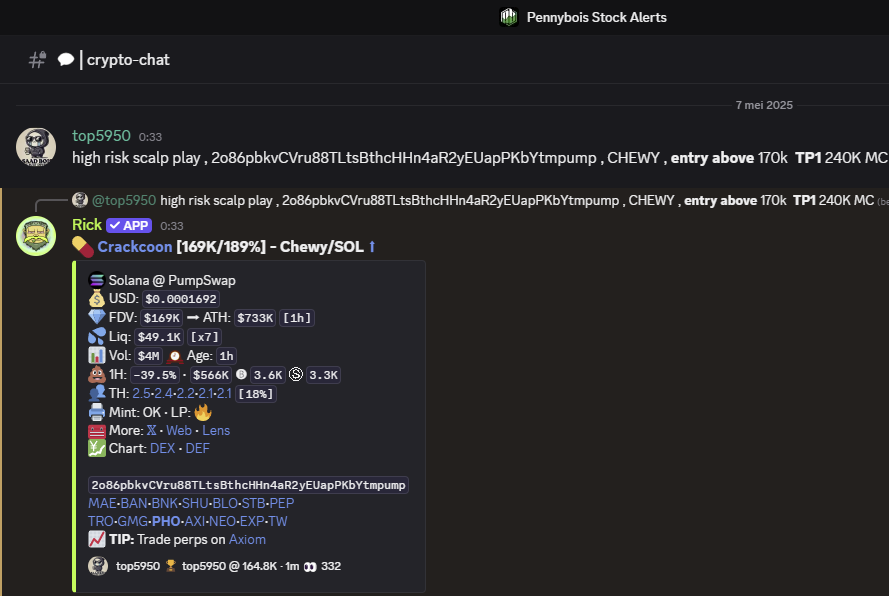Click the Pennybois Stock Alerts server icon

tap(509, 17)
